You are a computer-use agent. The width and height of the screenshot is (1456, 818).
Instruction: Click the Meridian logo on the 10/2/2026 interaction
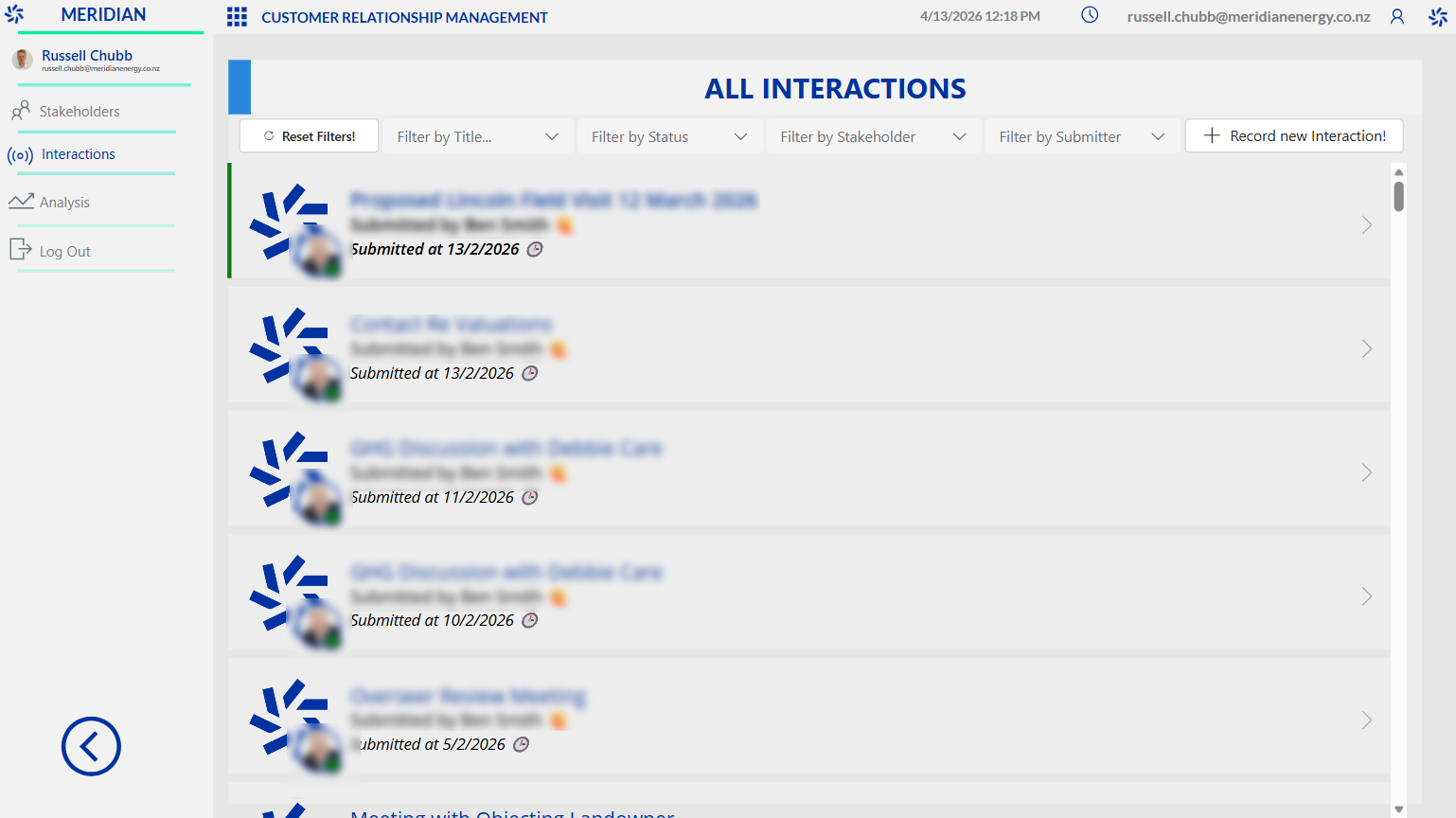pyautogui.click(x=288, y=592)
